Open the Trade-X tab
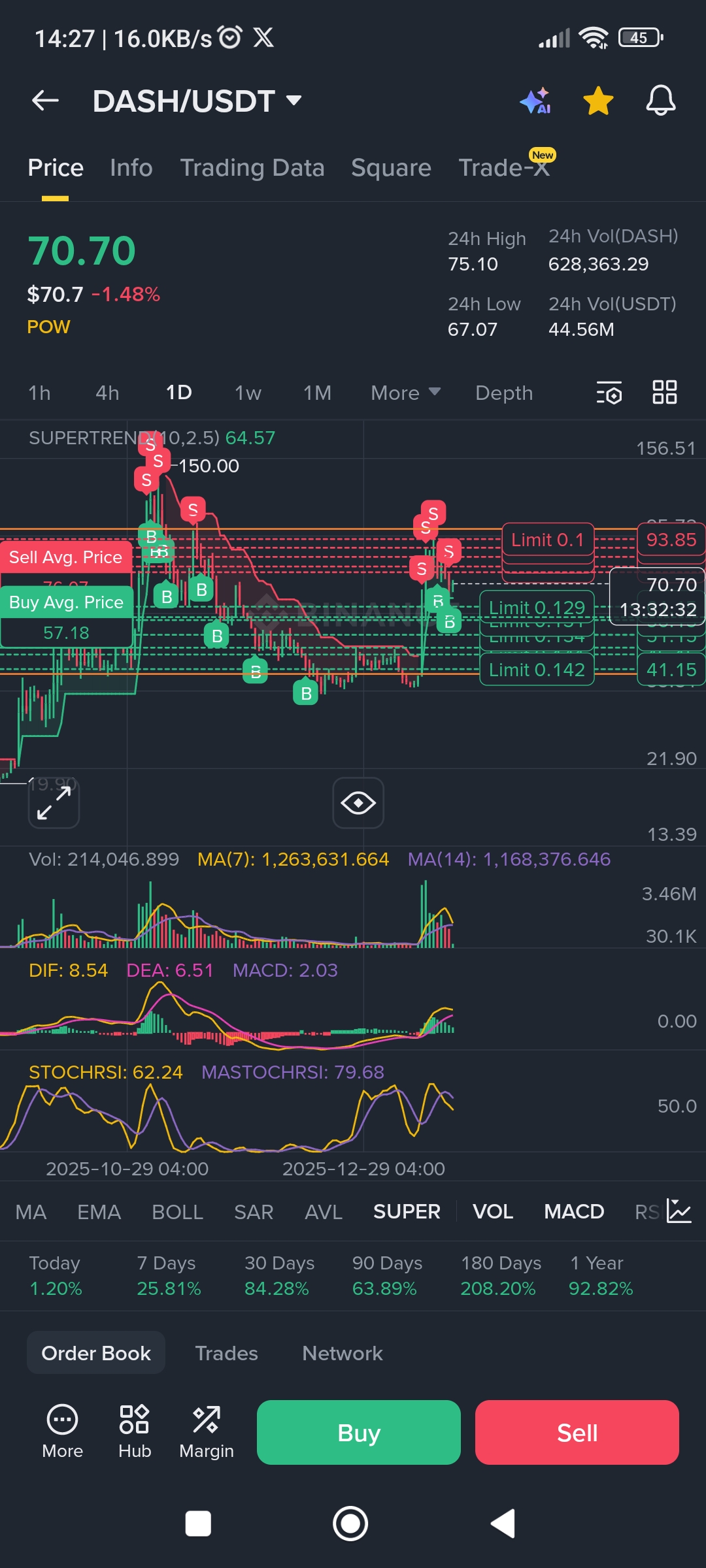706x1568 pixels. (x=504, y=167)
